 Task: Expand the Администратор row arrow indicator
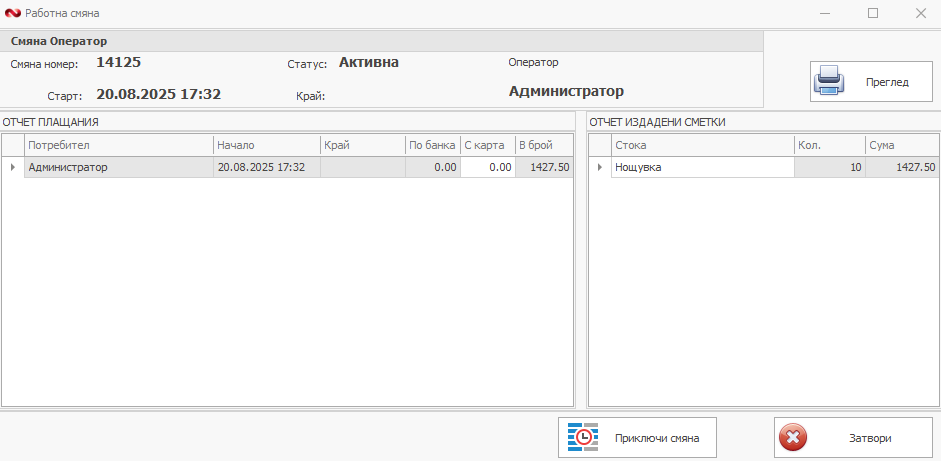click(x=13, y=167)
